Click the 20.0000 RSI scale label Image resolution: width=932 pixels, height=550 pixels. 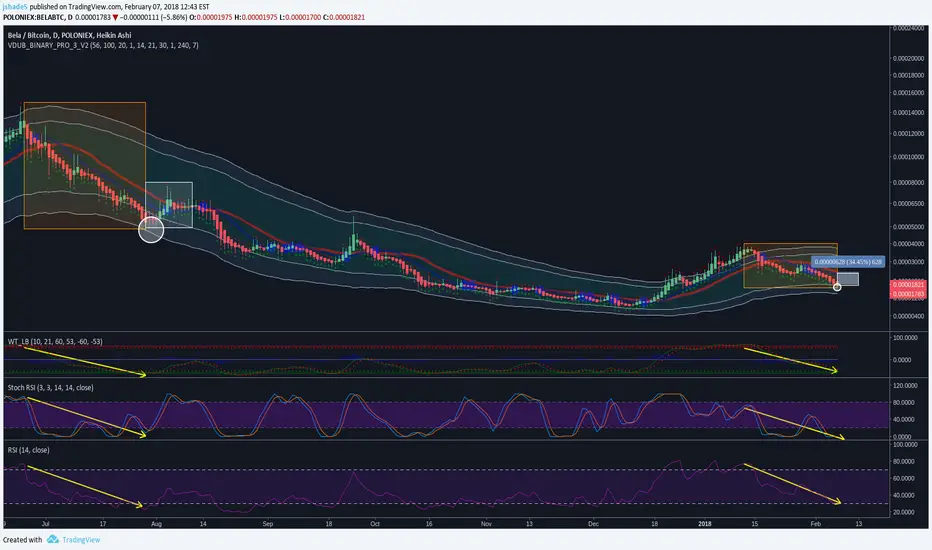coord(906,512)
